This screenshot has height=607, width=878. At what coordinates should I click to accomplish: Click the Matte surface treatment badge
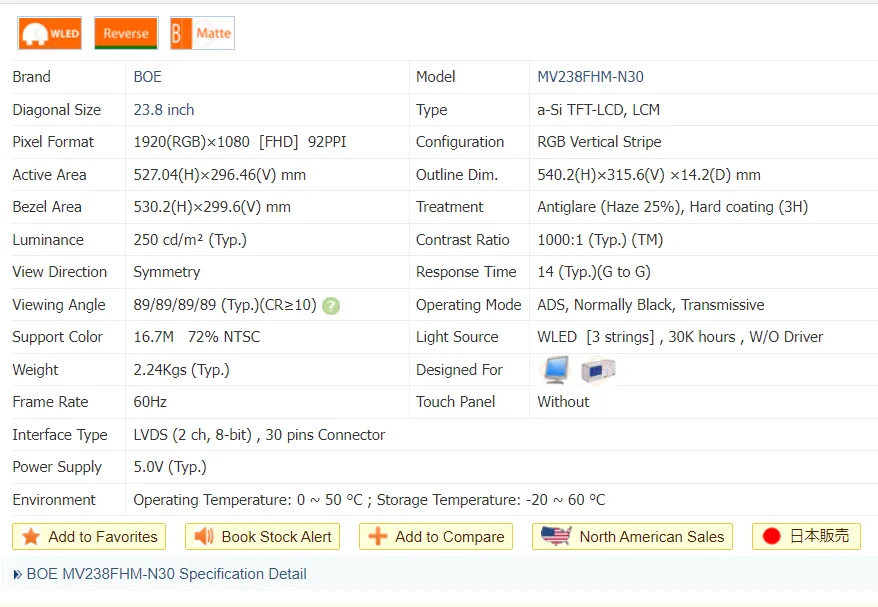pos(202,33)
